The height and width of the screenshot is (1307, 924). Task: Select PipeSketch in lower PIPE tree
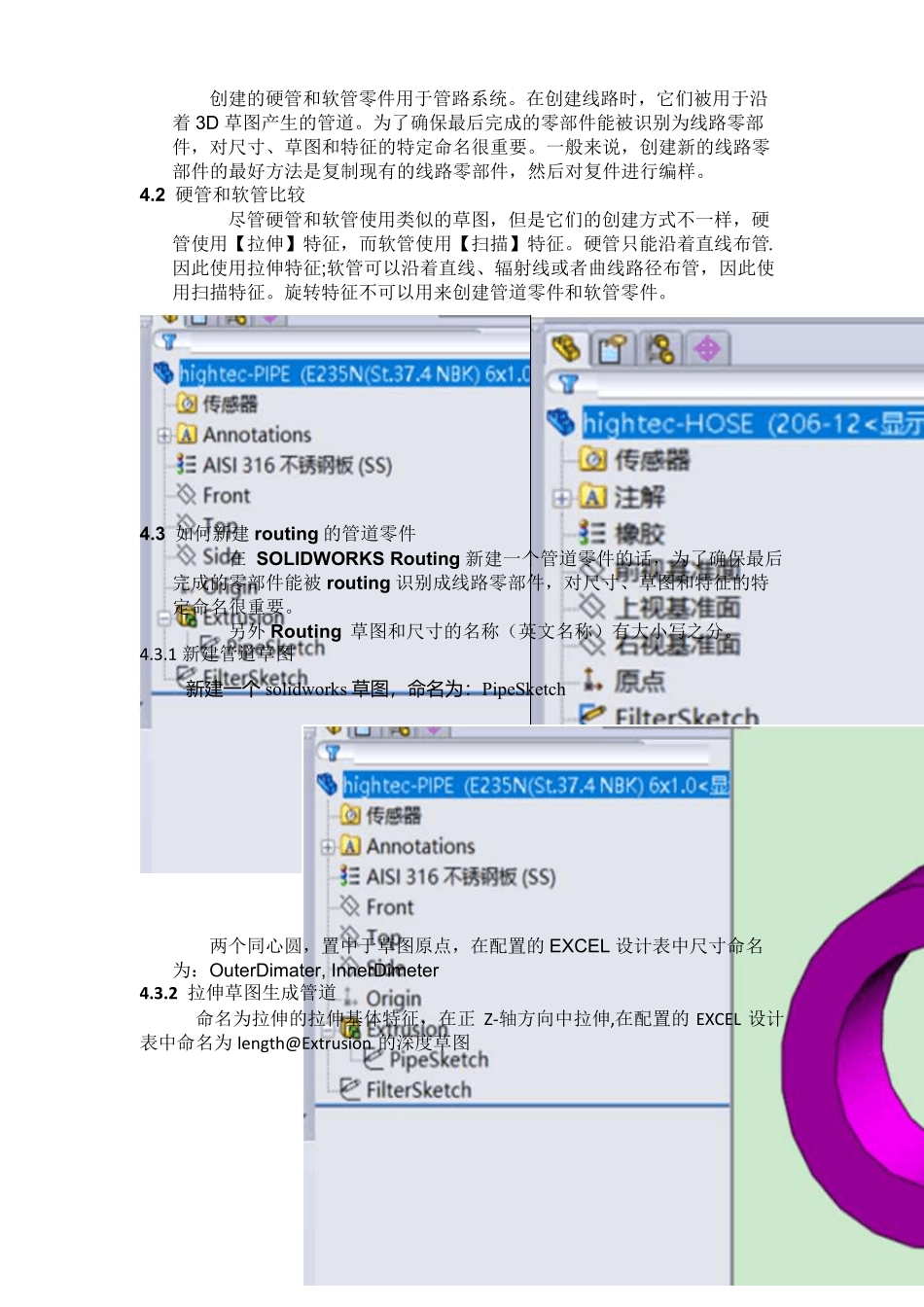pos(439,1060)
